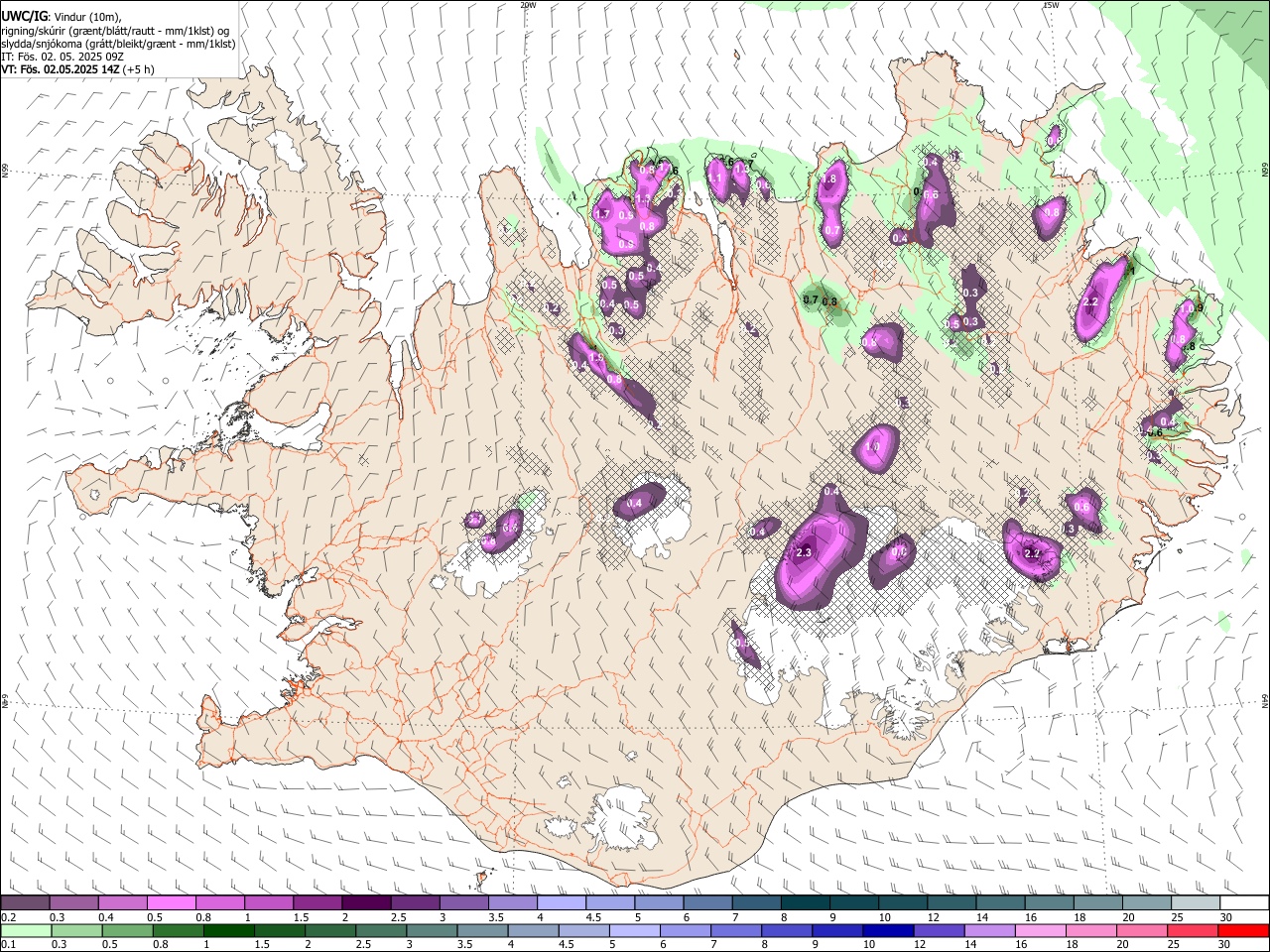The width and height of the screenshot is (1270, 952).
Task: Click the 'rigning/skúrir' legend description line
Action: pos(115,30)
